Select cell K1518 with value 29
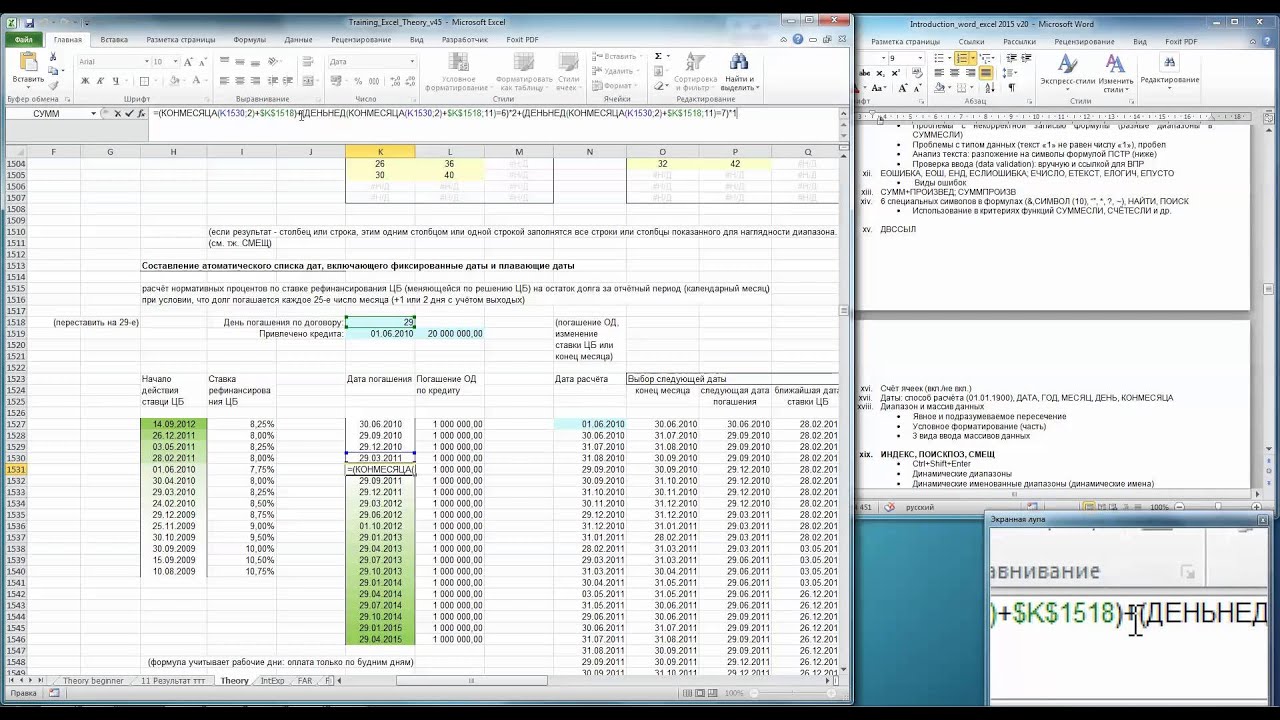1280x720 pixels. point(380,322)
